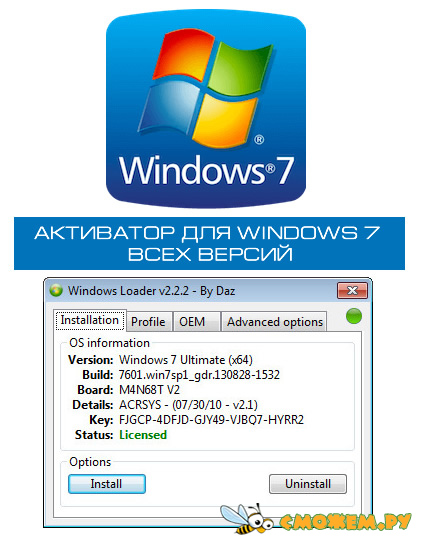Viewport: 422px width, 546px height.
Task: Click the green status indicator circle
Action: 354,316
